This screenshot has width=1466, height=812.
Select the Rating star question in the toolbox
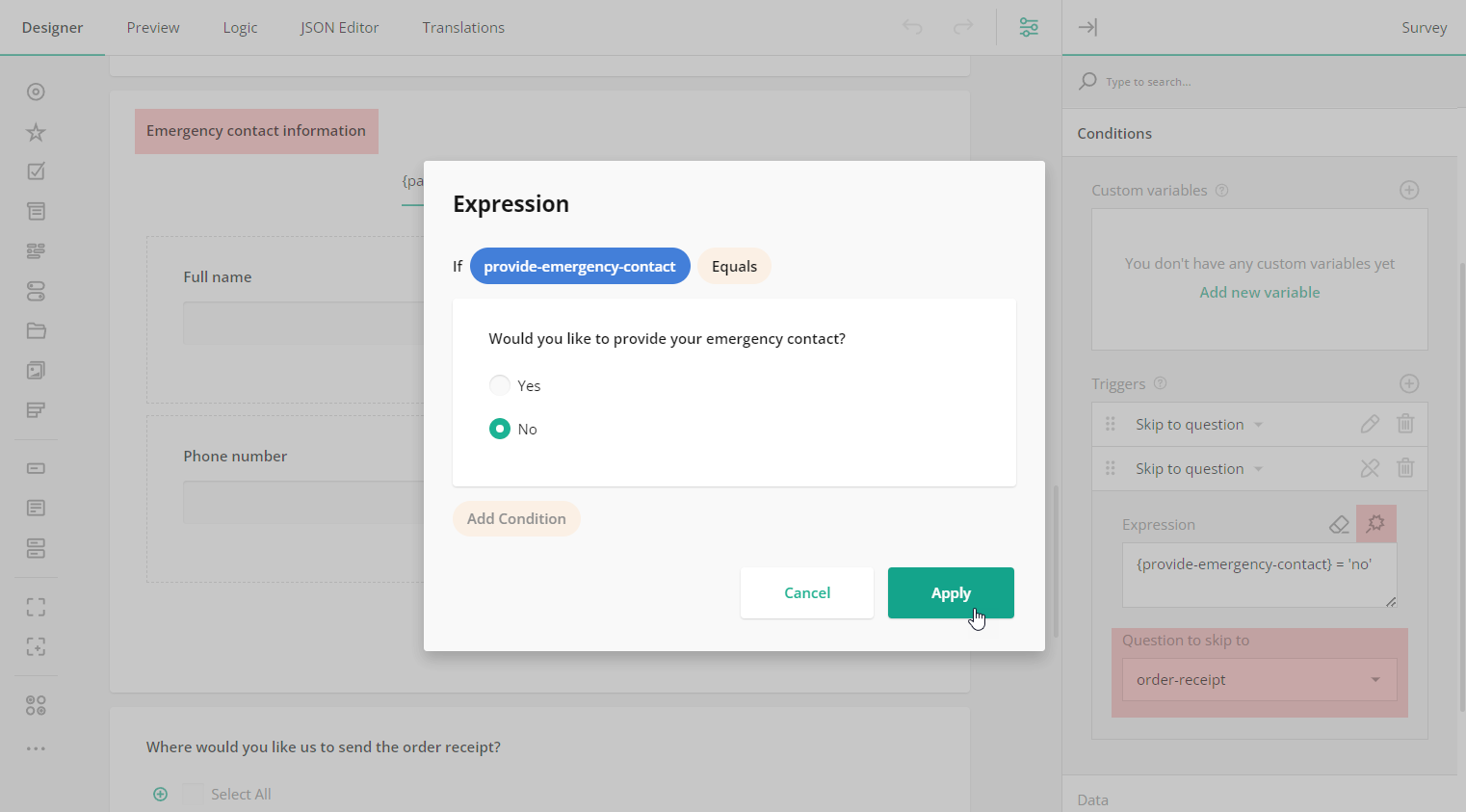coord(36,132)
